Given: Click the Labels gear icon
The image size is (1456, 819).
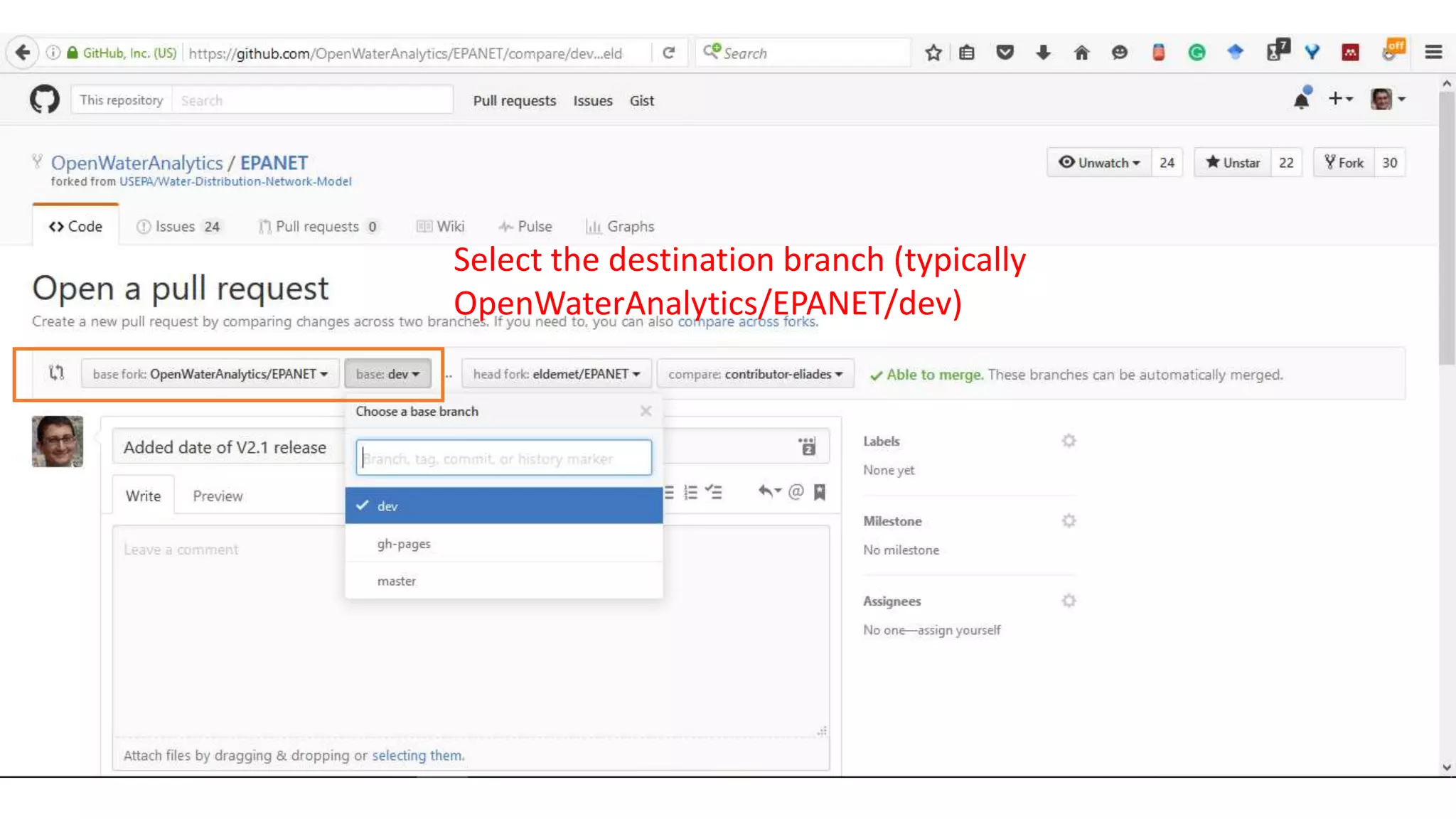Looking at the screenshot, I should pyautogui.click(x=1069, y=441).
